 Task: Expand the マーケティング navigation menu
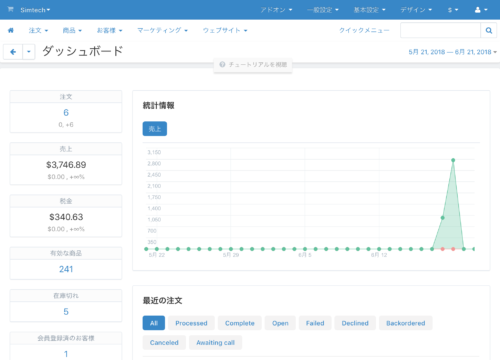163,30
